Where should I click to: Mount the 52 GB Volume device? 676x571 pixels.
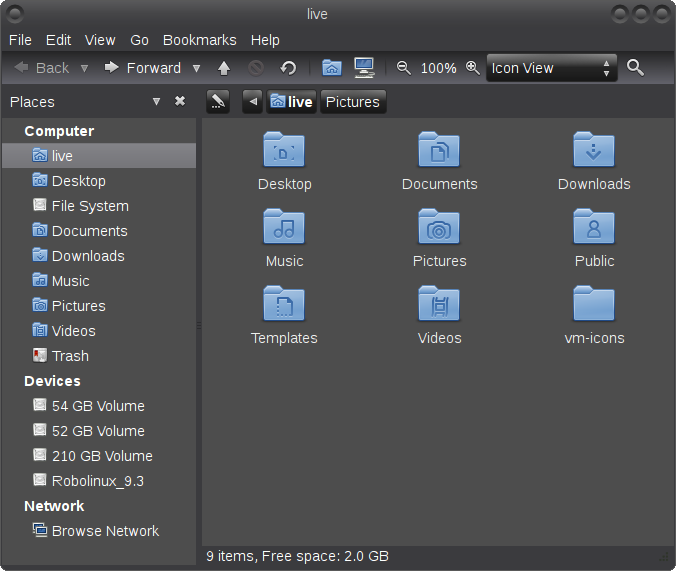pyautogui.click(x=99, y=431)
